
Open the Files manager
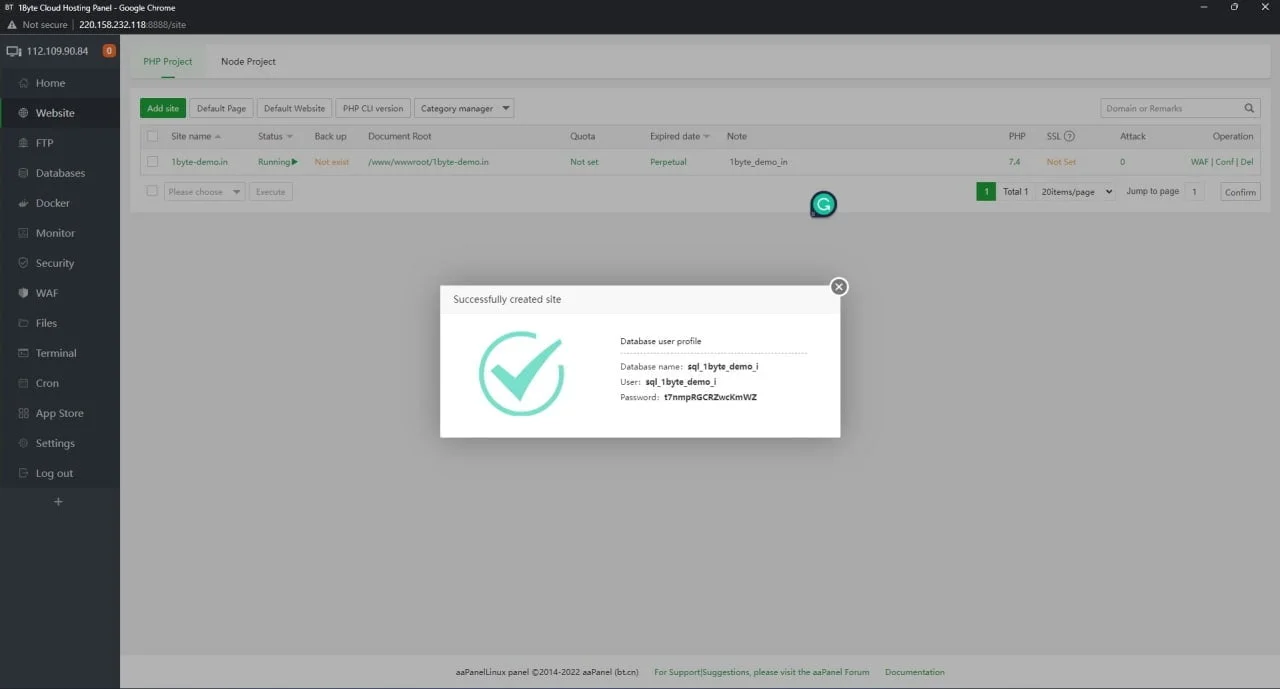(45, 322)
